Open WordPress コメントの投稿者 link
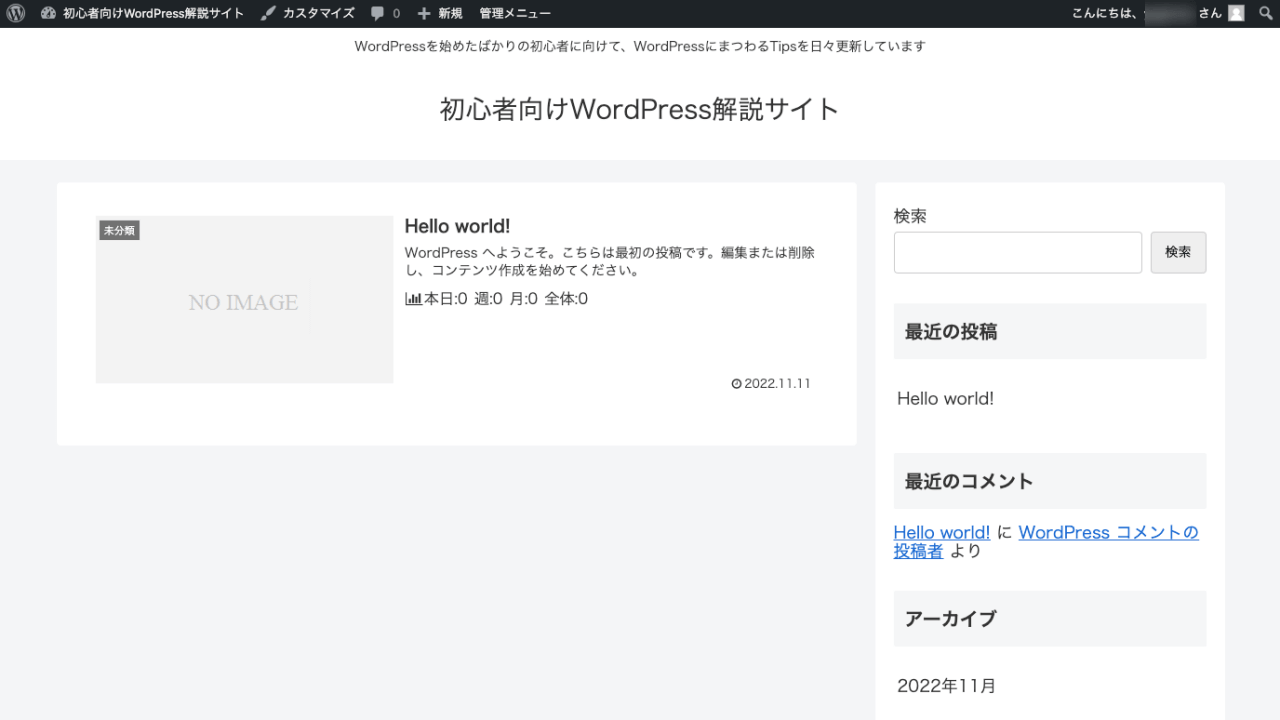The height and width of the screenshot is (720, 1280). pyautogui.click(x=1046, y=541)
